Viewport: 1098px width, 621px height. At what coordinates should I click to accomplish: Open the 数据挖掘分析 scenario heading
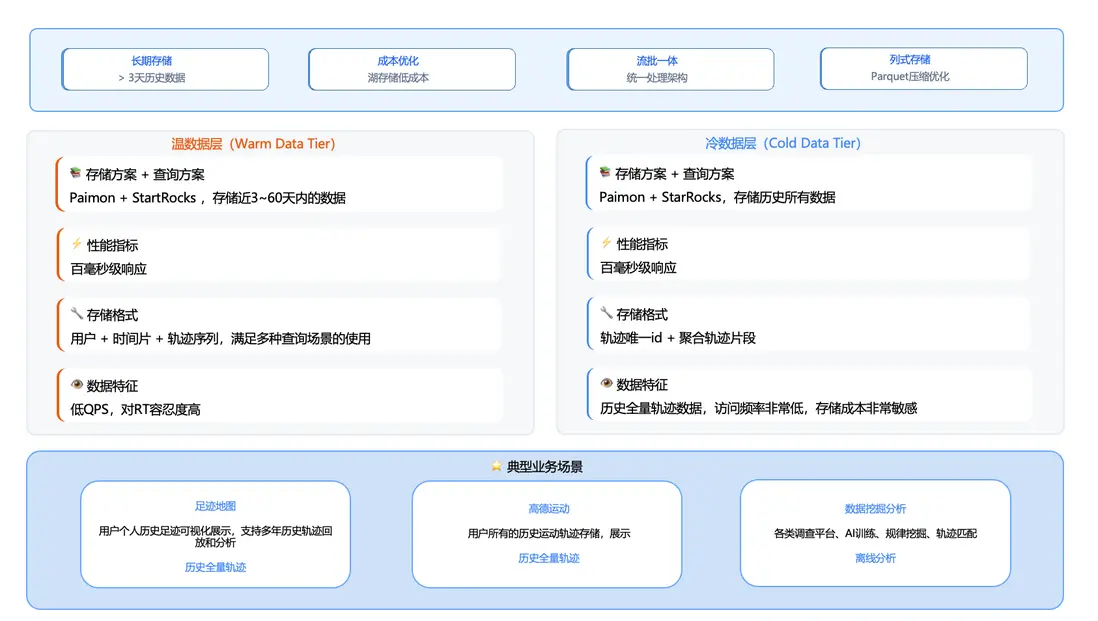(x=875, y=509)
